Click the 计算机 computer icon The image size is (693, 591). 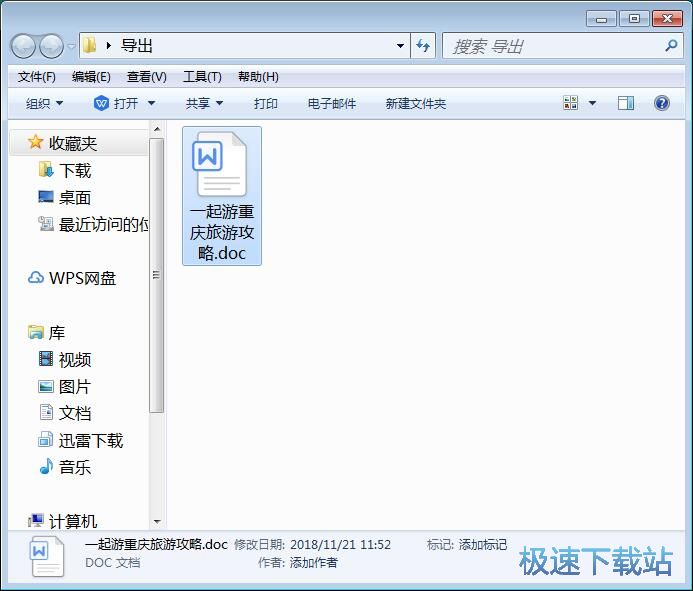click(x=36, y=521)
